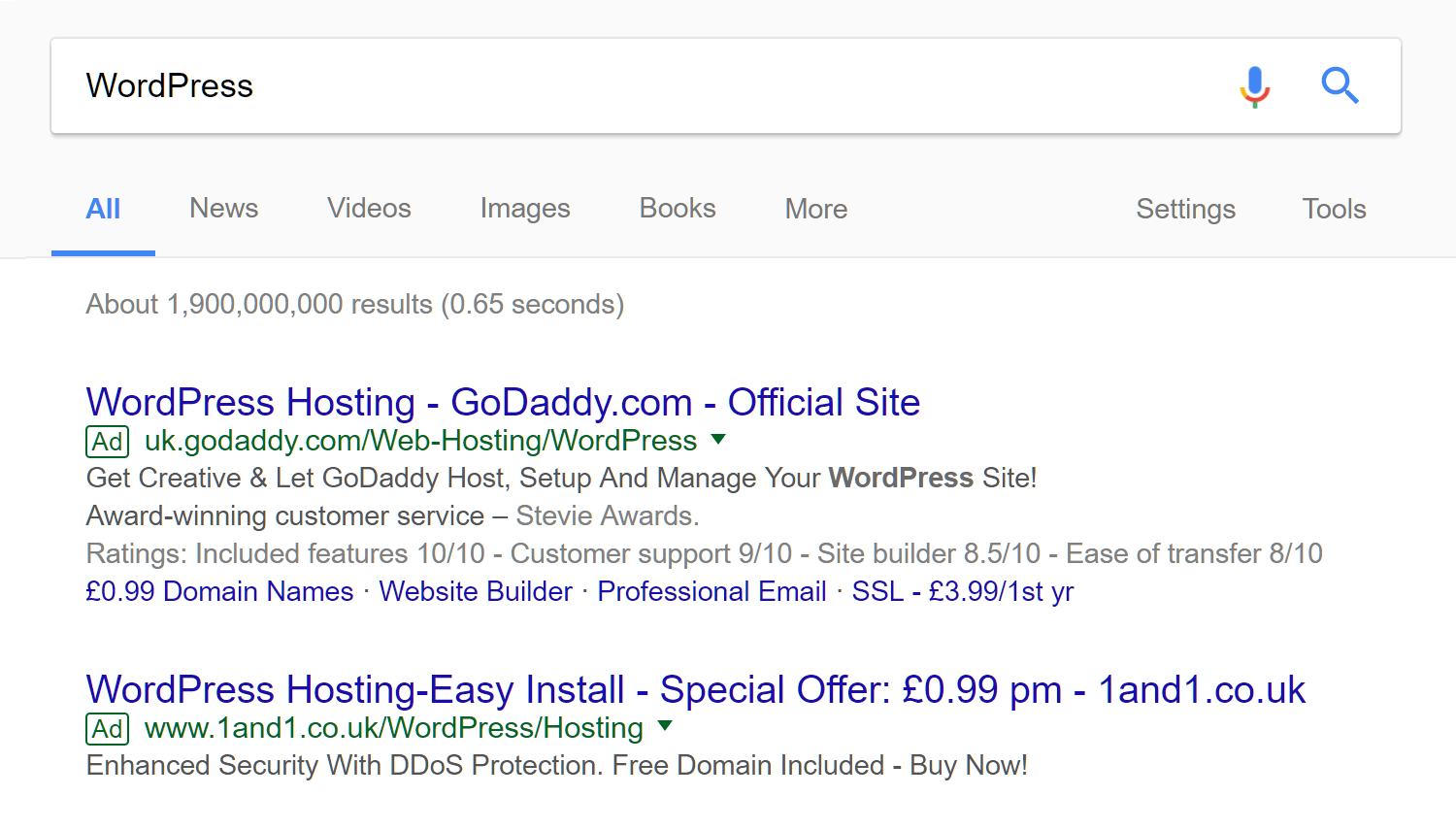1456x830 pixels.
Task: Select the All results tab
Action: pos(103,209)
